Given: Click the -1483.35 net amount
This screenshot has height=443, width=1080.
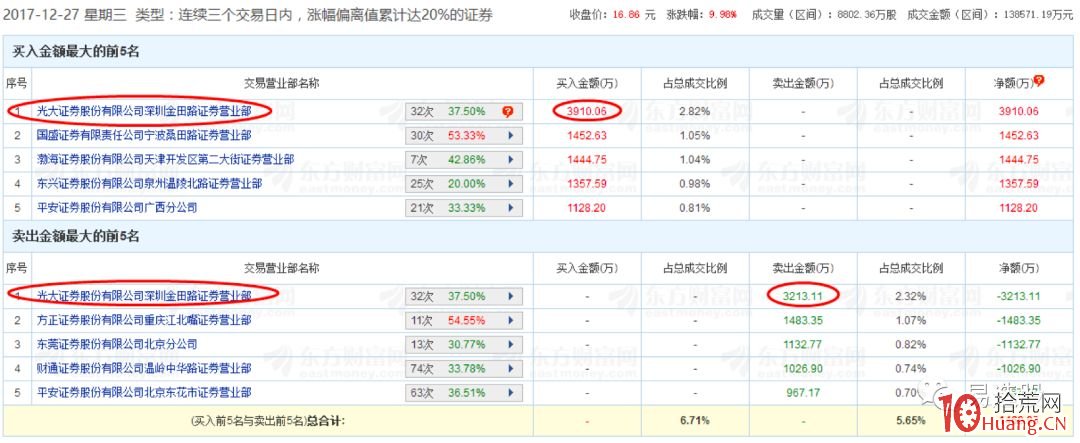Looking at the screenshot, I should click(x=1017, y=320).
